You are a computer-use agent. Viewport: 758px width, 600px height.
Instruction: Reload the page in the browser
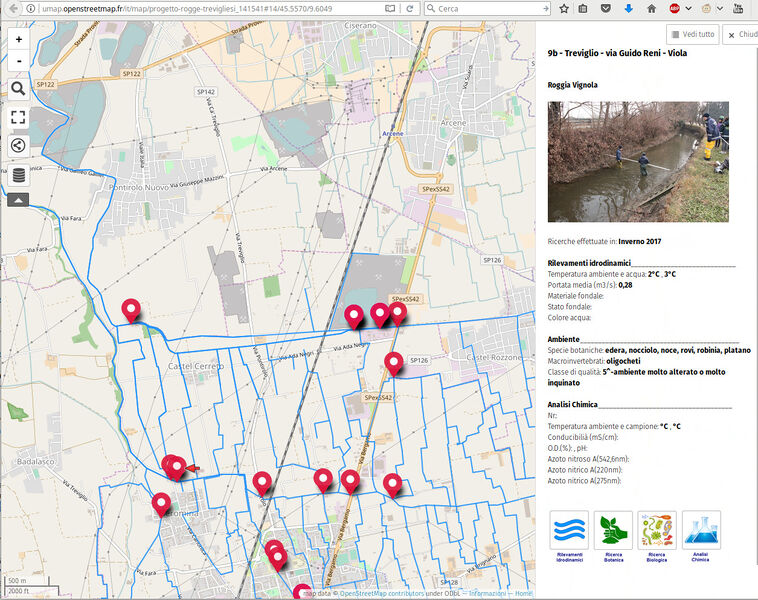coord(411,8)
